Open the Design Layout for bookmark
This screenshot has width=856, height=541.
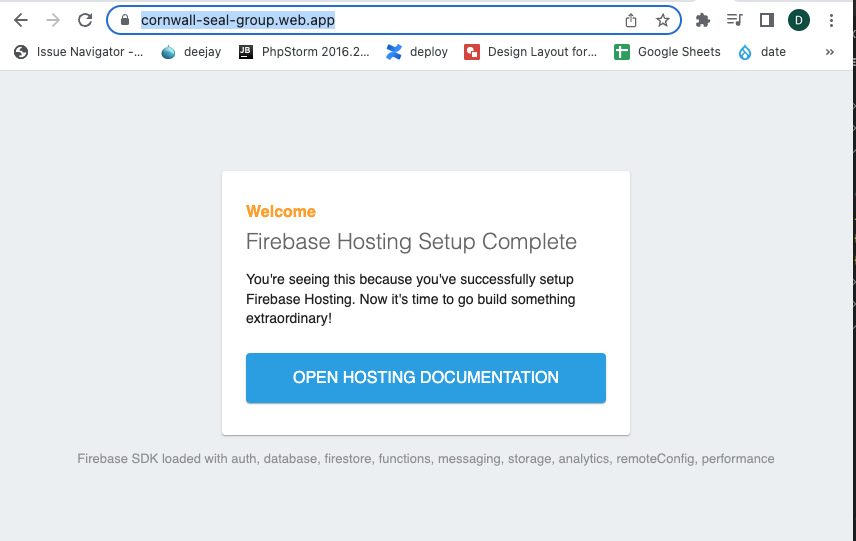click(531, 52)
